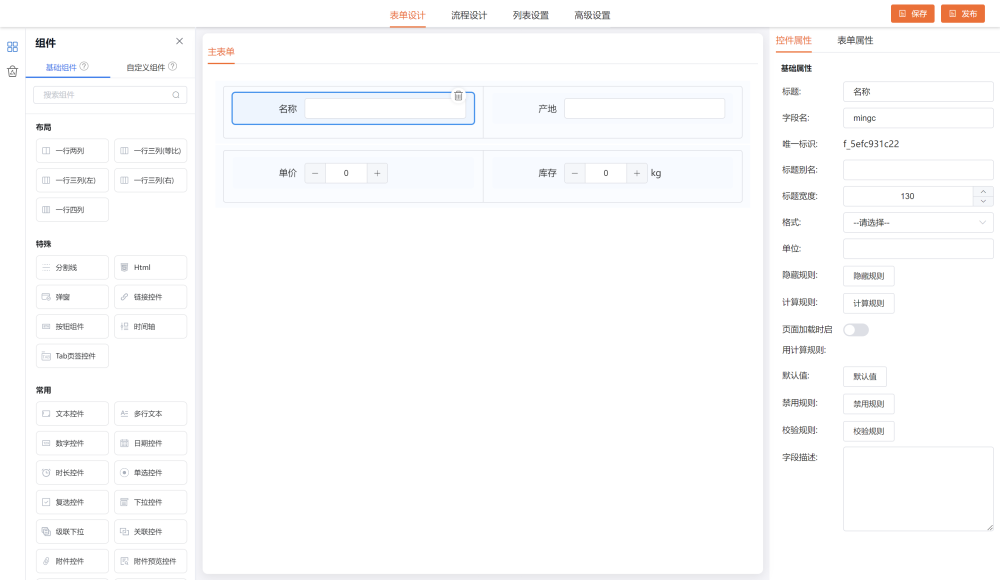Click help icon next to 基础组件

pos(85,67)
